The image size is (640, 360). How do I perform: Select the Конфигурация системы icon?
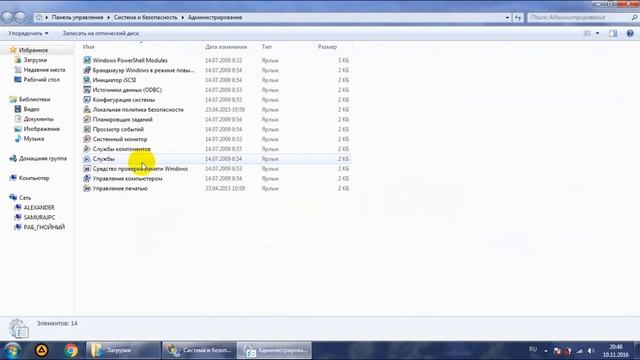click(x=87, y=99)
